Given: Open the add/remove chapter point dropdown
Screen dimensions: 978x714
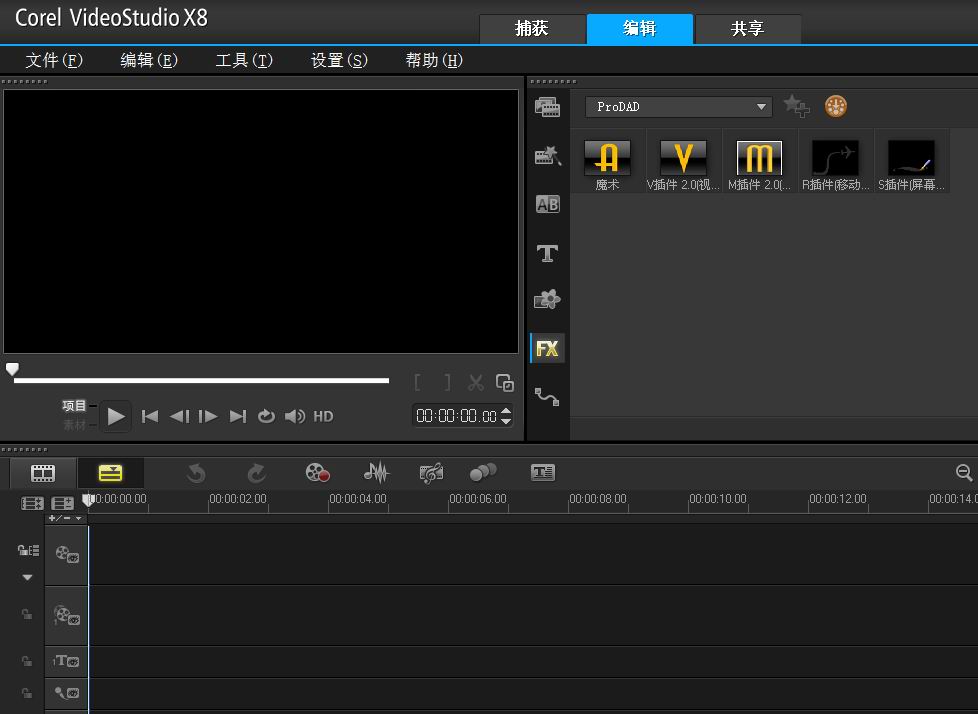Looking at the screenshot, I should pyautogui.click(x=65, y=518).
